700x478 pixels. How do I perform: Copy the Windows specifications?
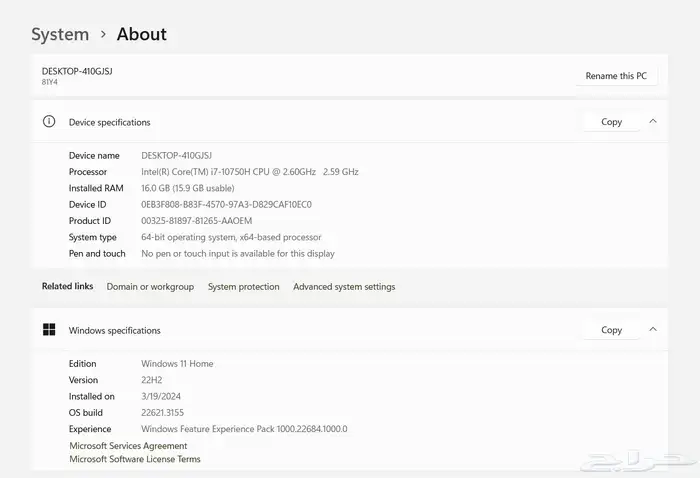click(x=611, y=330)
